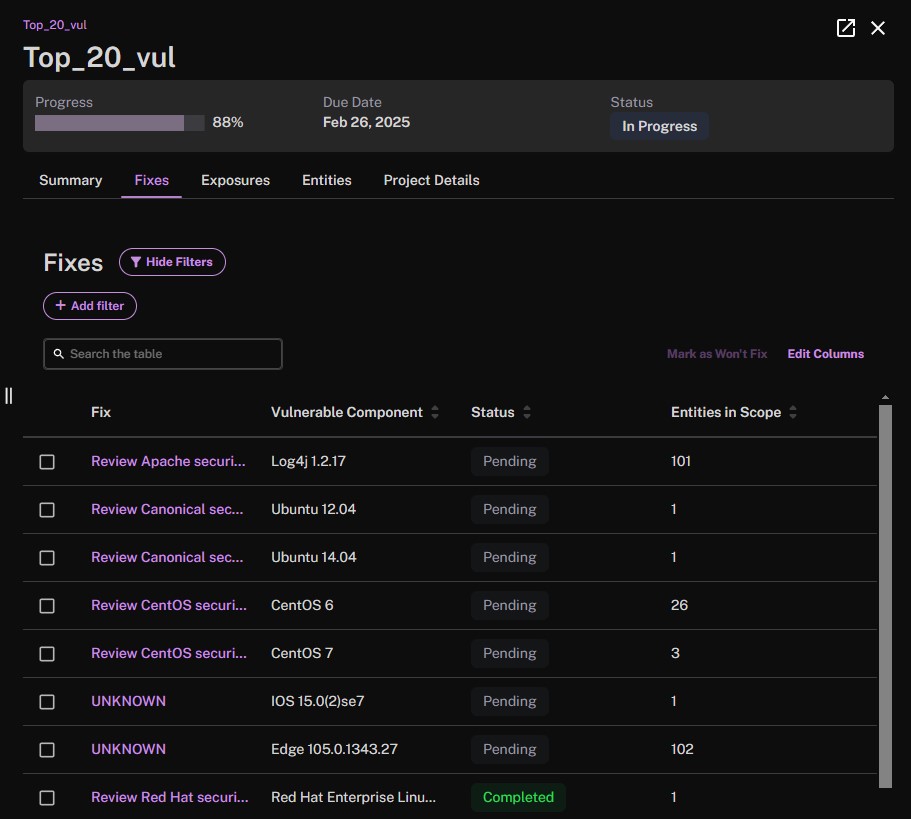This screenshot has height=819, width=911.
Task: Switch to the Summary tab
Action: point(70,180)
